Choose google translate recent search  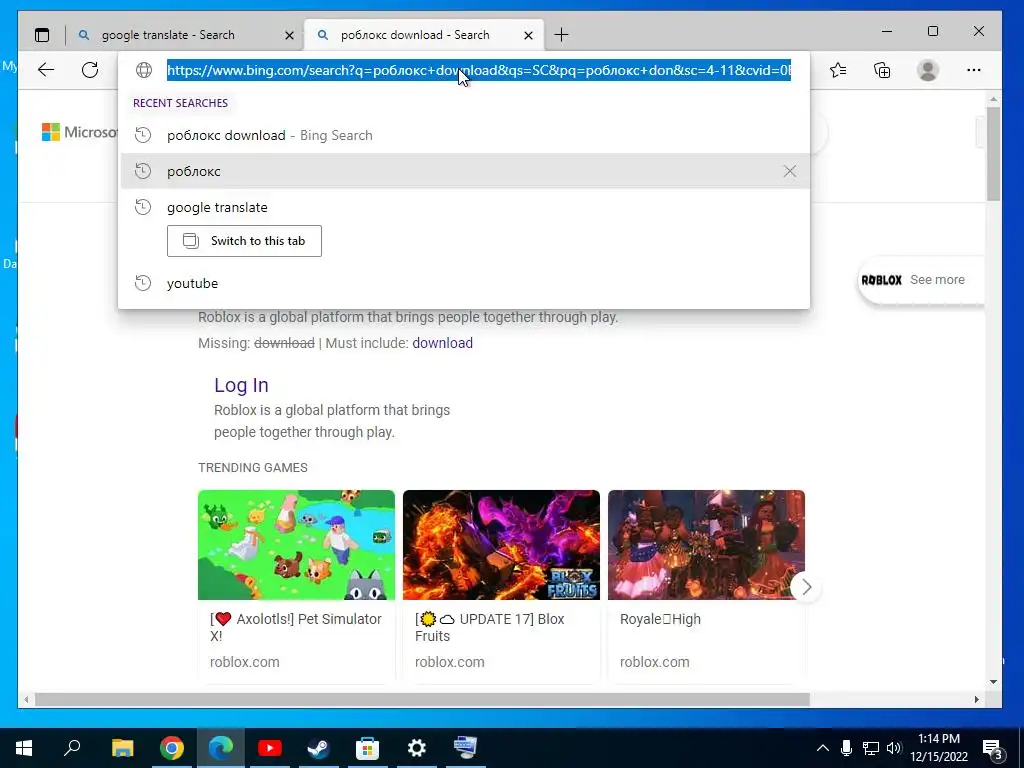[x=465, y=207]
